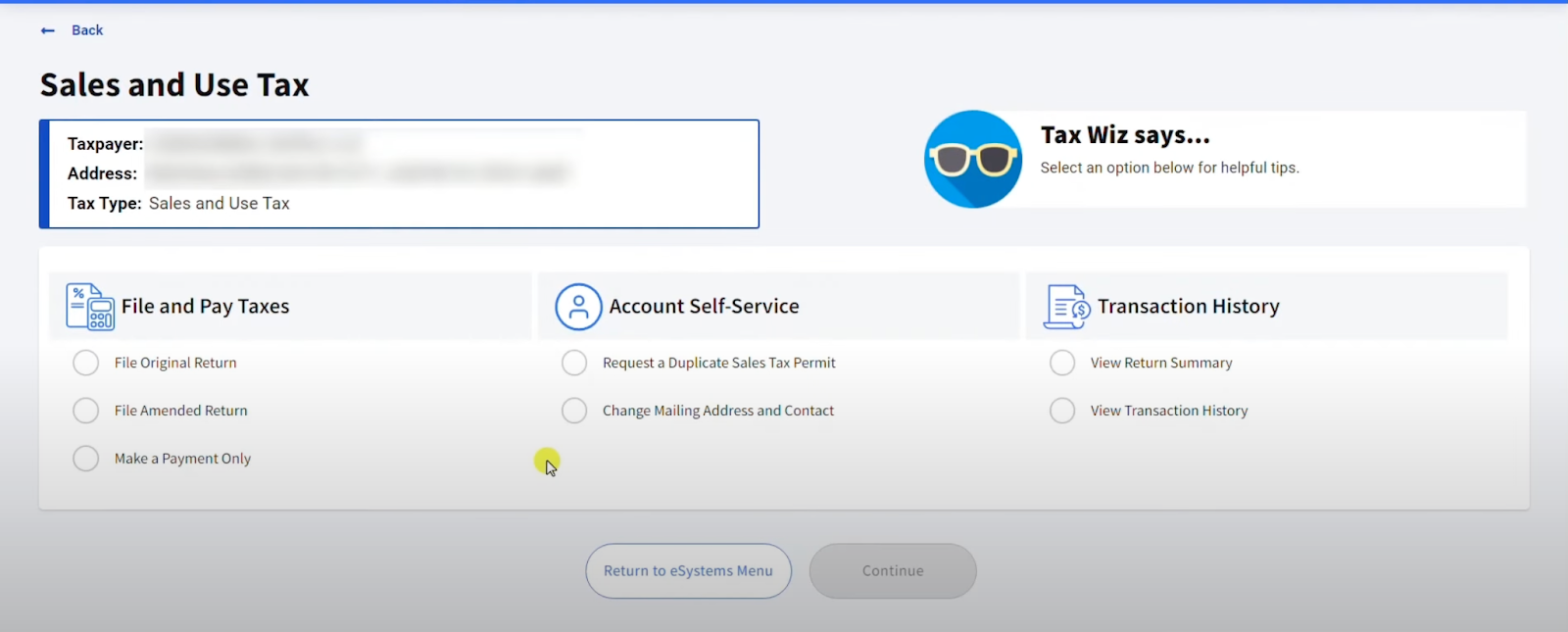Go back using the Back link
The image size is (1568, 632).
point(87,30)
